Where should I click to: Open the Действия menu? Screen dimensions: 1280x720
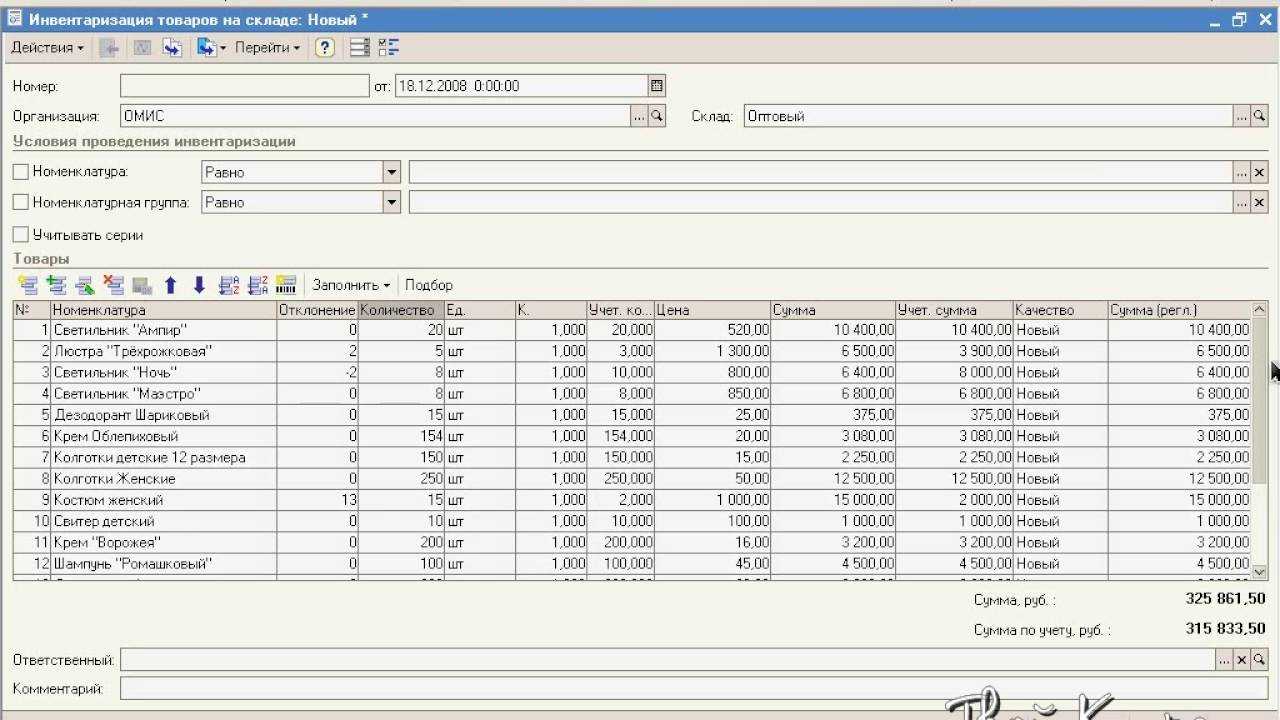[47, 47]
